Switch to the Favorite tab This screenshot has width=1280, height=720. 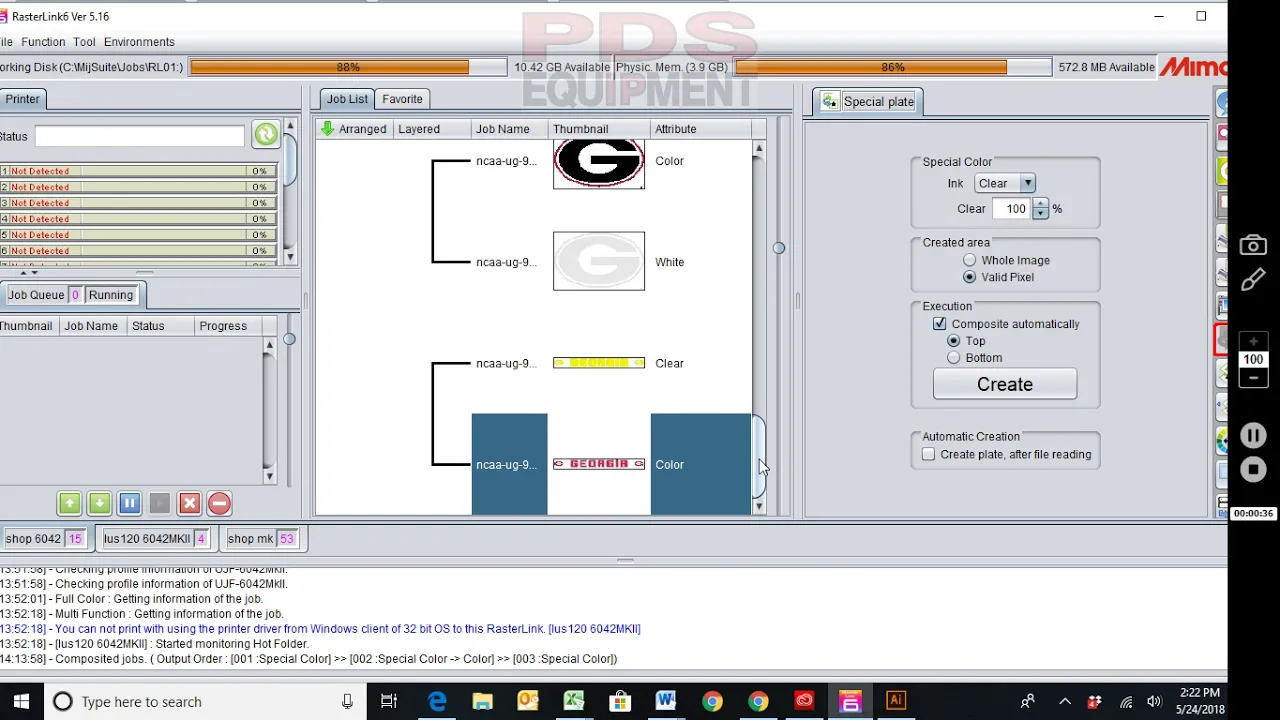point(402,99)
